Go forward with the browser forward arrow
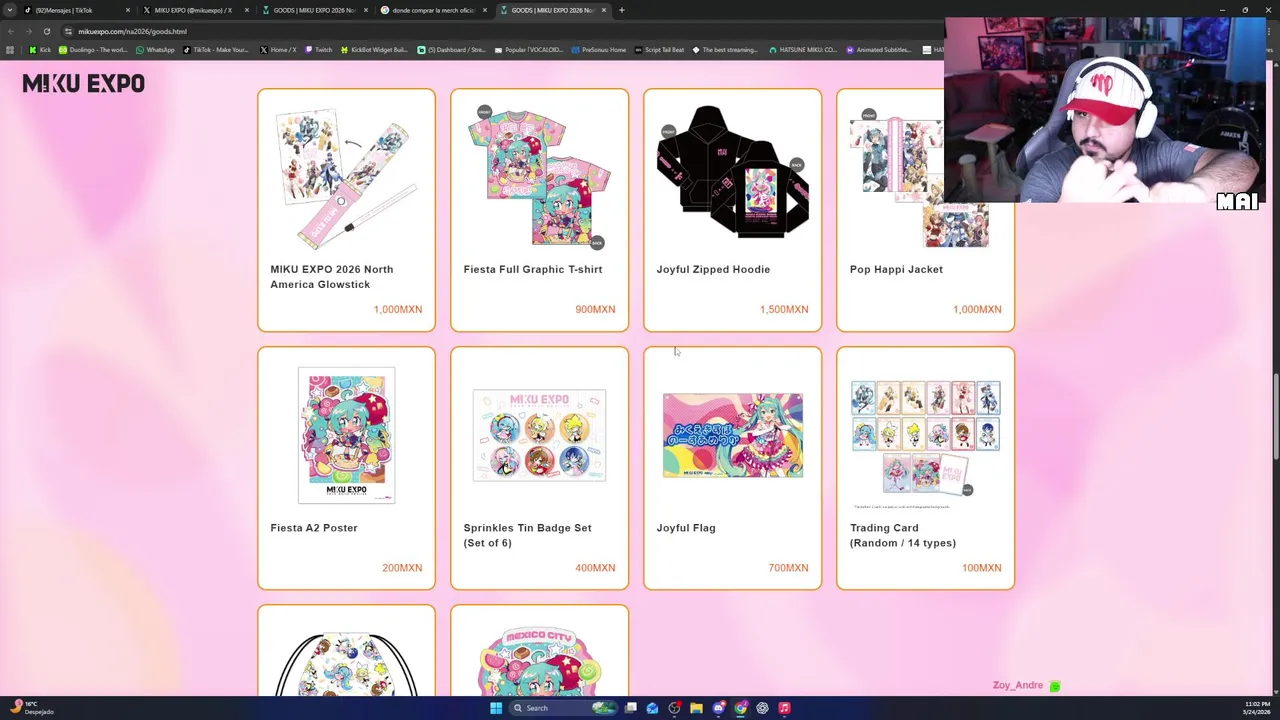1280x720 pixels. [28, 31]
